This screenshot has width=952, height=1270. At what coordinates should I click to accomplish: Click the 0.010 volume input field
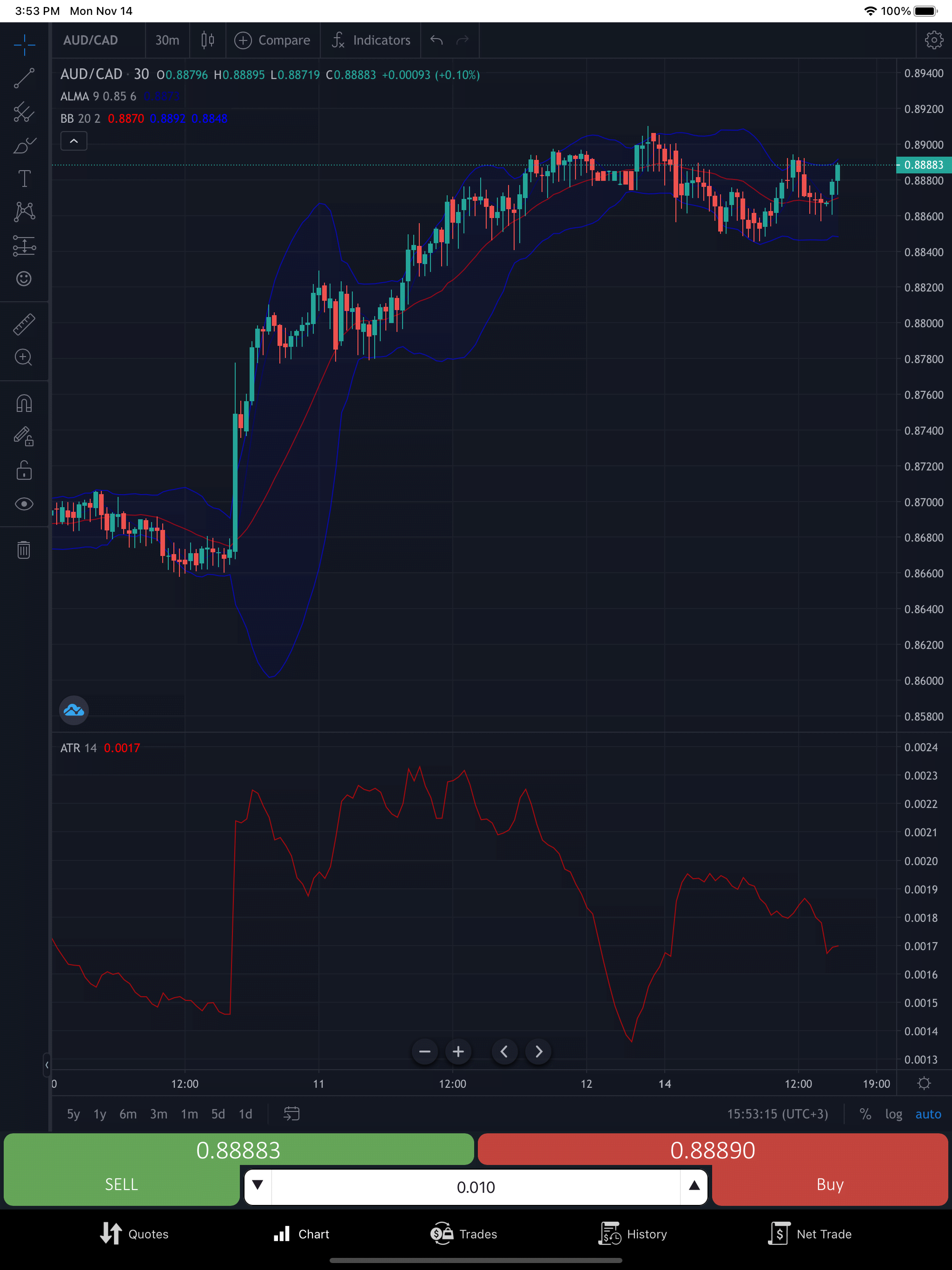click(476, 1187)
